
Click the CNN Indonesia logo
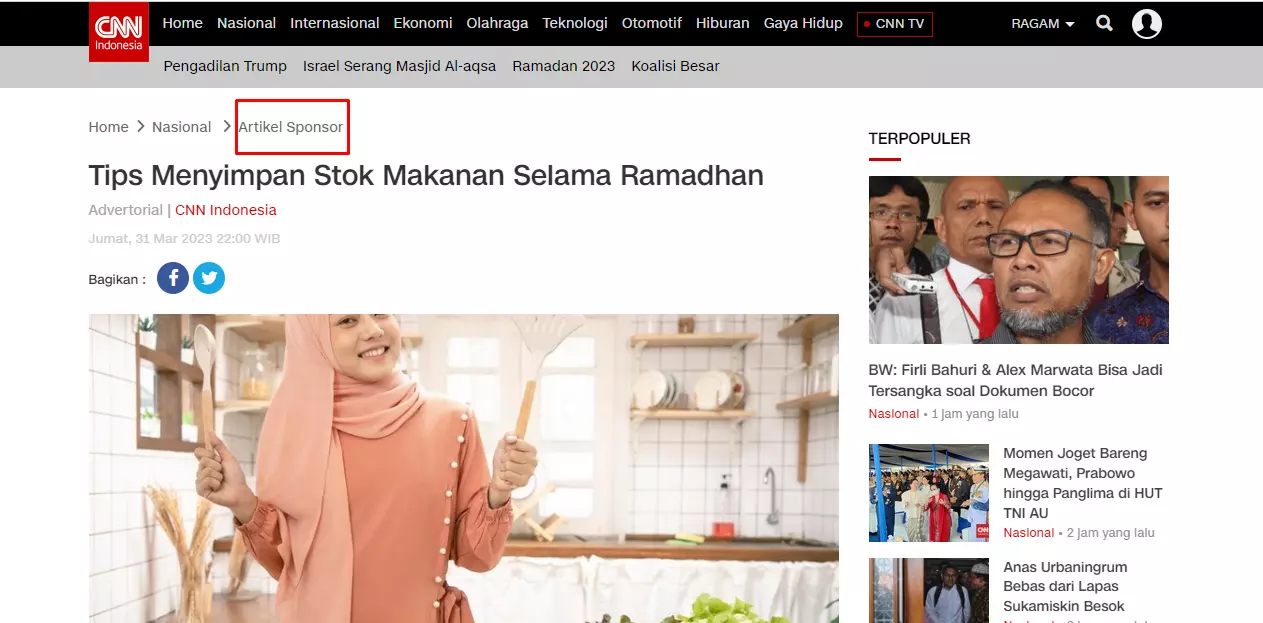coord(117,23)
